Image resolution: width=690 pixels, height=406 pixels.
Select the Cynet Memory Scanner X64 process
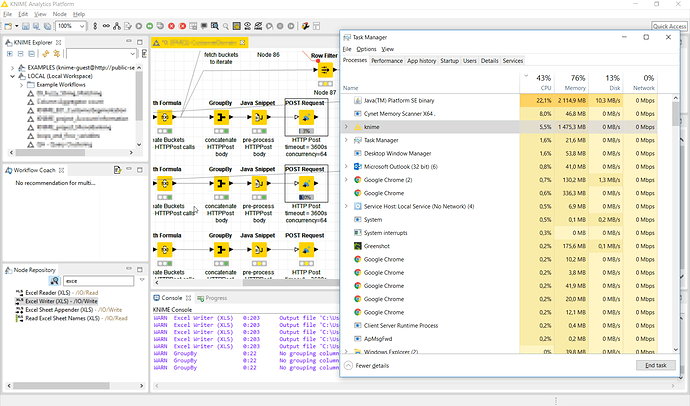(499, 113)
